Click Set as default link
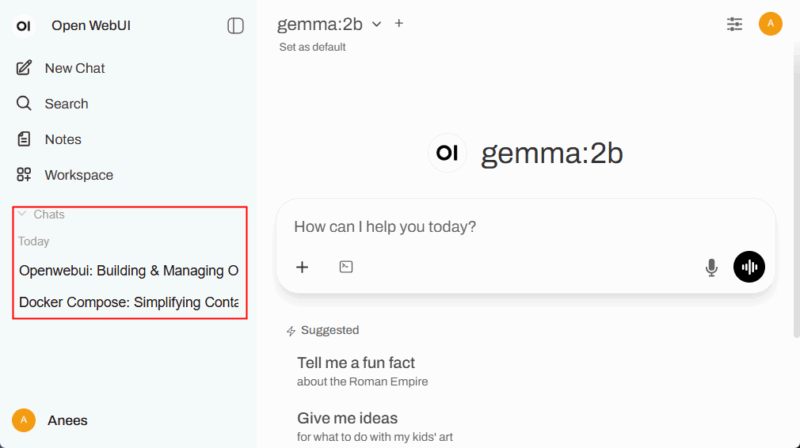This screenshot has width=800, height=448. pyautogui.click(x=312, y=47)
